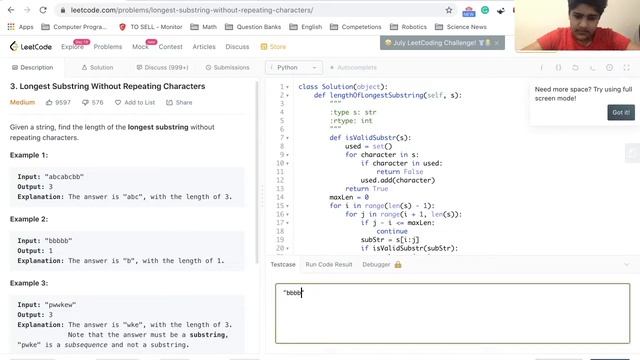Select the Run Code Result tab
Viewport: 640px width, 360px height.
click(329, 264)
